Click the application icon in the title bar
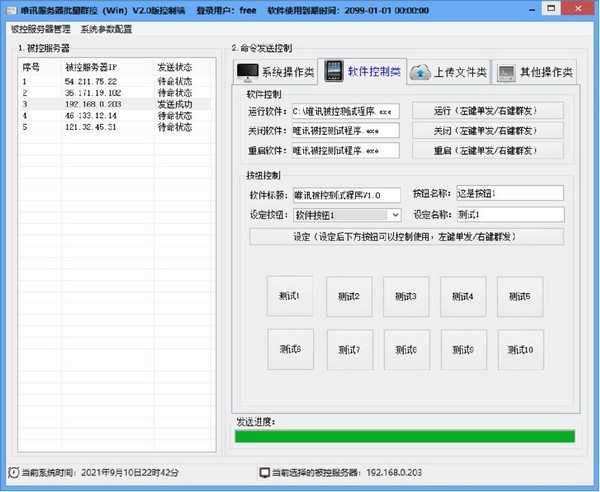Viewport: 600px width, 492px height. (x=10, y=9)
